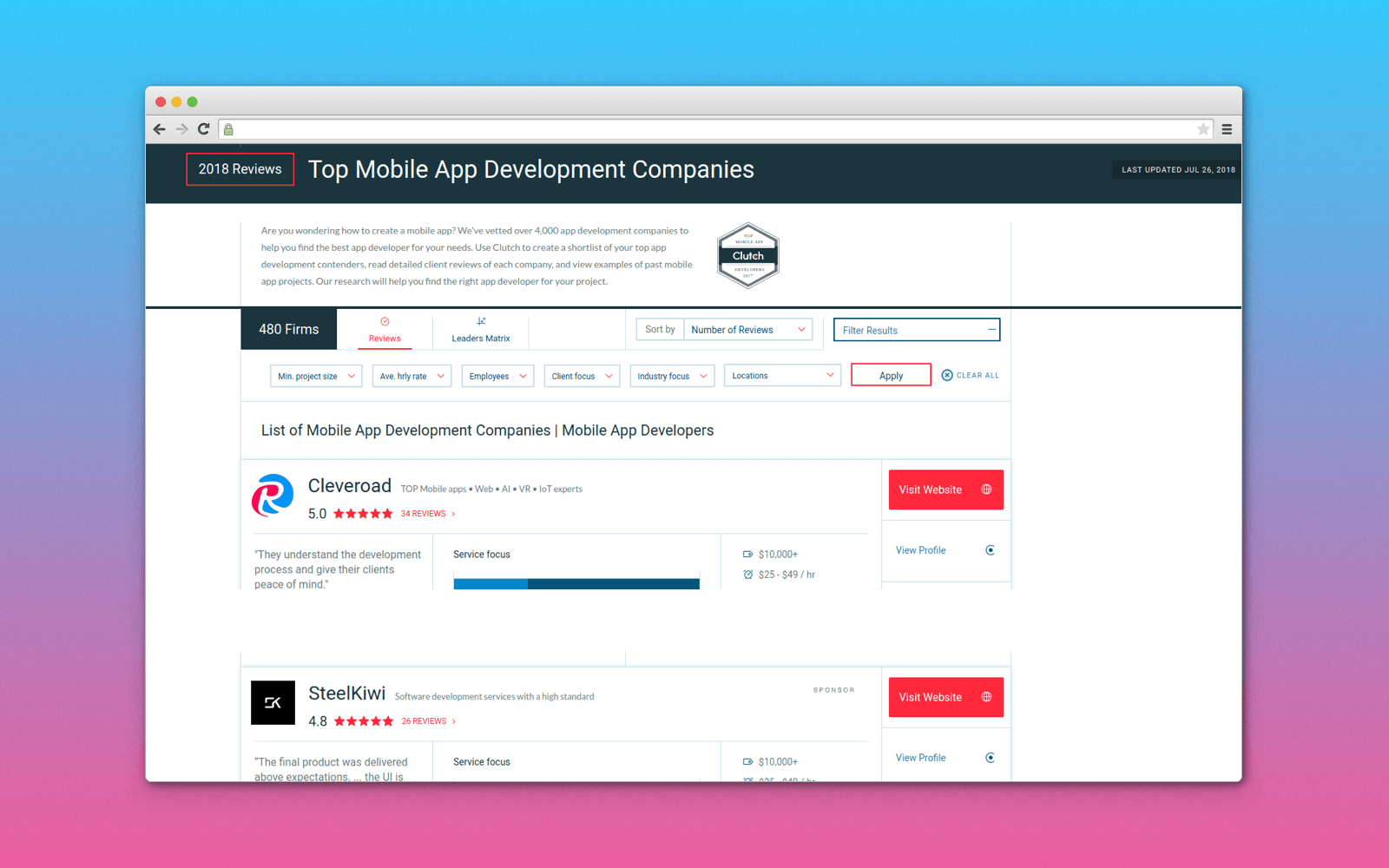This screenshot has width=1389, height=868.
Task: Open SteelKiwi's 26 Reviews link
Action: click(428, 721)
